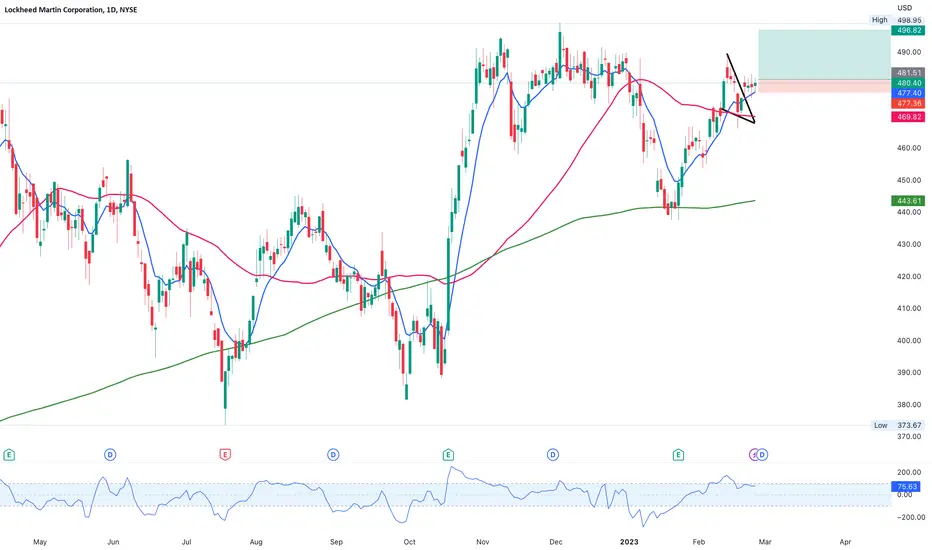Viewport: 932px width, 550px height.
Task: Open the green earnings marker in October
Action: pyautogui.click(x=448, y=455)
